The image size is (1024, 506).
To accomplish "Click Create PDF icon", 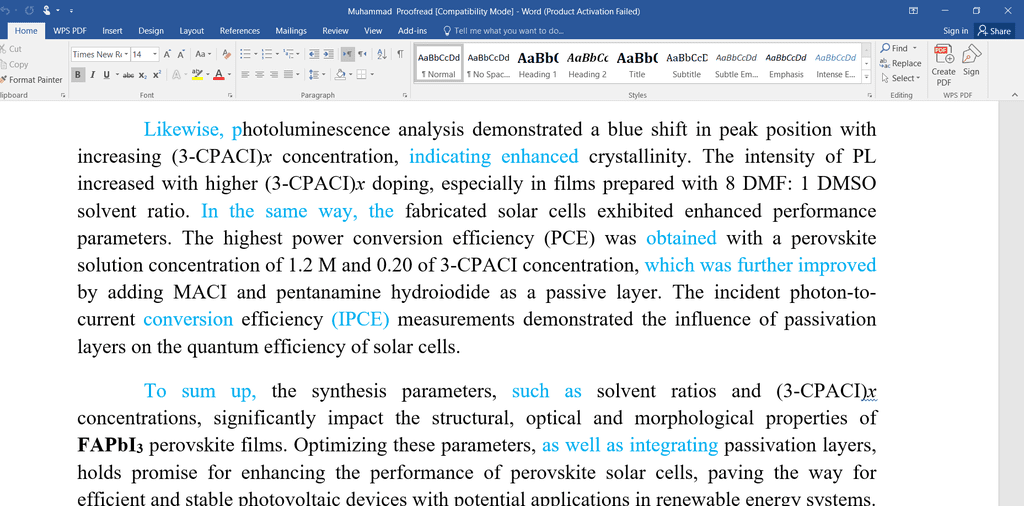I will [943, 65].
